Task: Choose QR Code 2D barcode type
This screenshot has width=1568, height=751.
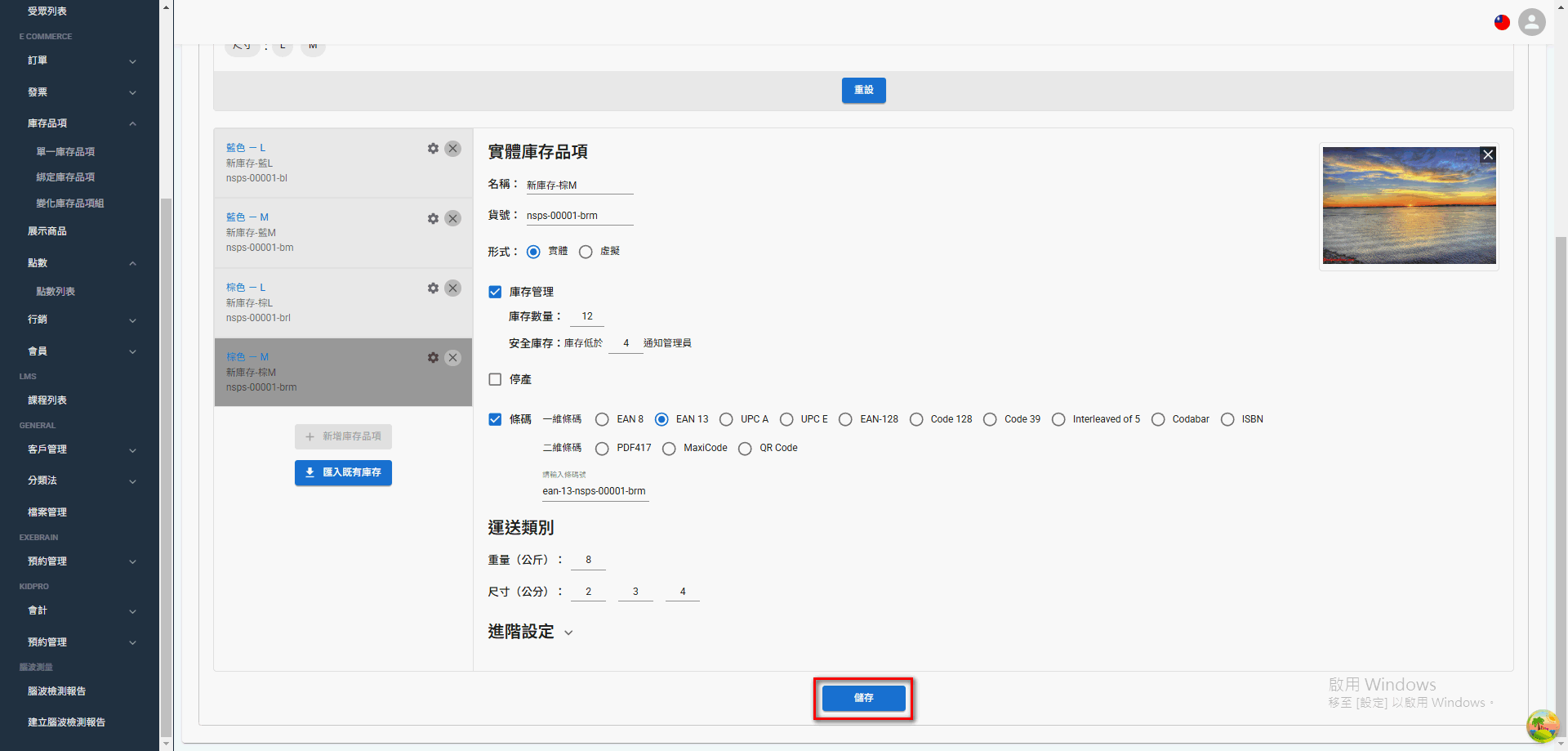Action: (x=745, y=449)
